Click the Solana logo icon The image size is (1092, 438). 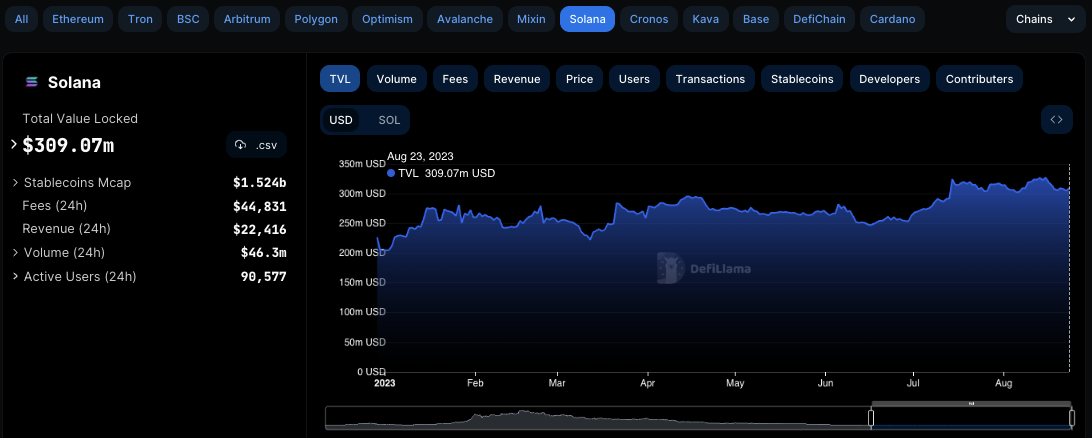(x=31, y=82)
